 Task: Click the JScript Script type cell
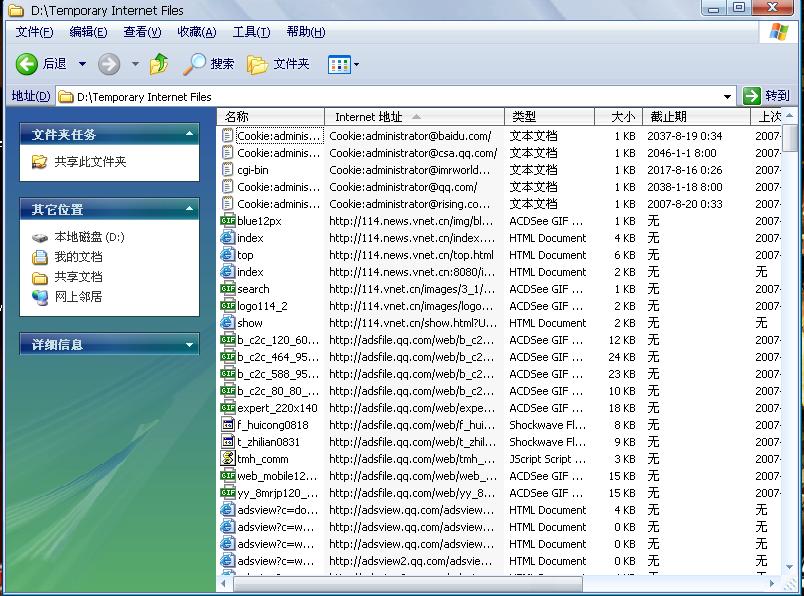tap(546, 459)
